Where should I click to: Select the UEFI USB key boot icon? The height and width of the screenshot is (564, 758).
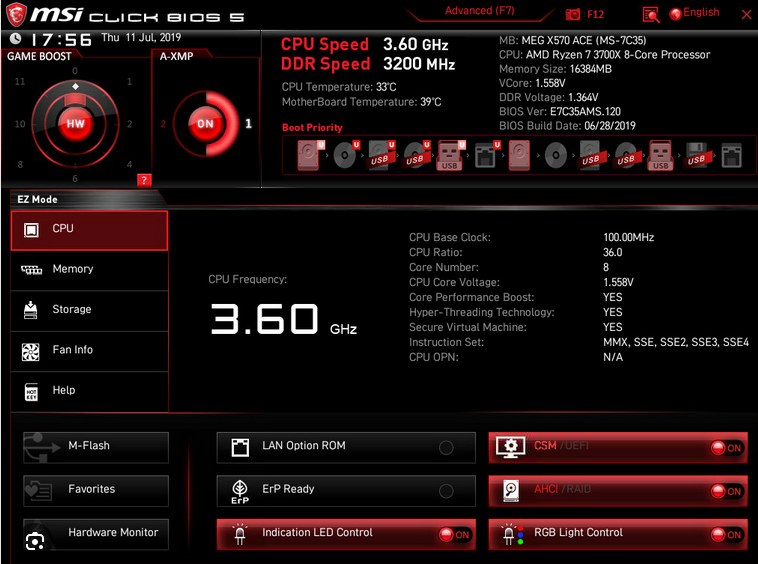(x=451, y=155)
